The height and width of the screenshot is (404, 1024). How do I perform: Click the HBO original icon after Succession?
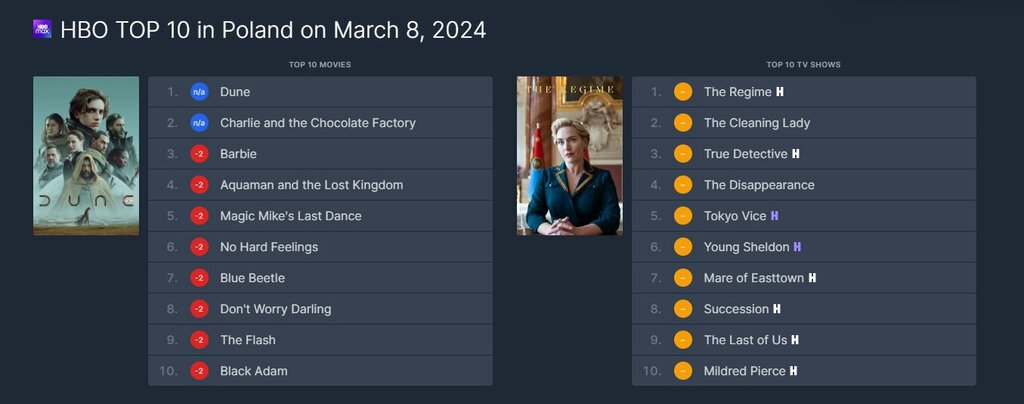coord(777,309)
